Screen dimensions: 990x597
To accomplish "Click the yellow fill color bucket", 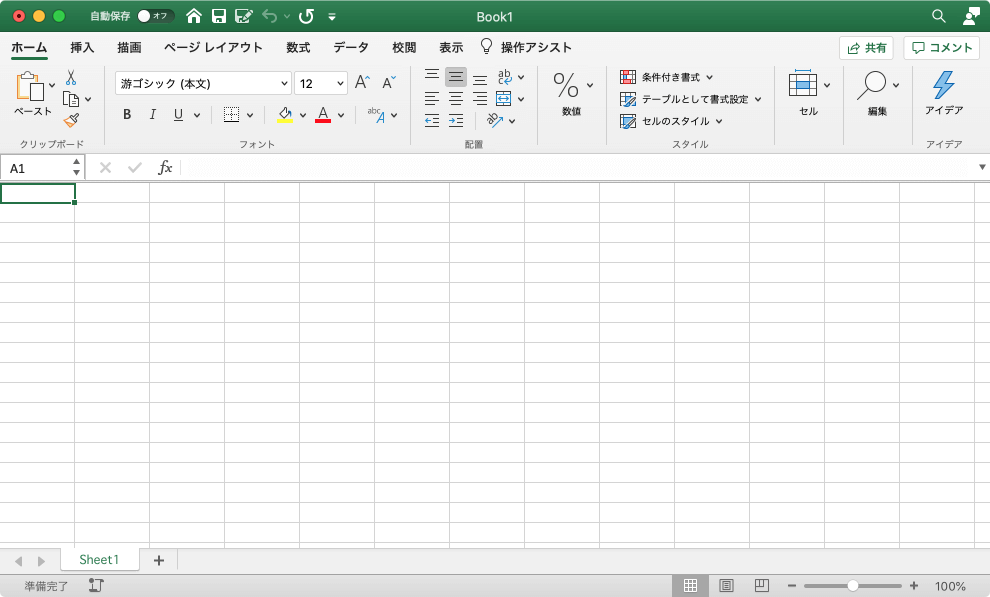I will [x=285, y=114].
